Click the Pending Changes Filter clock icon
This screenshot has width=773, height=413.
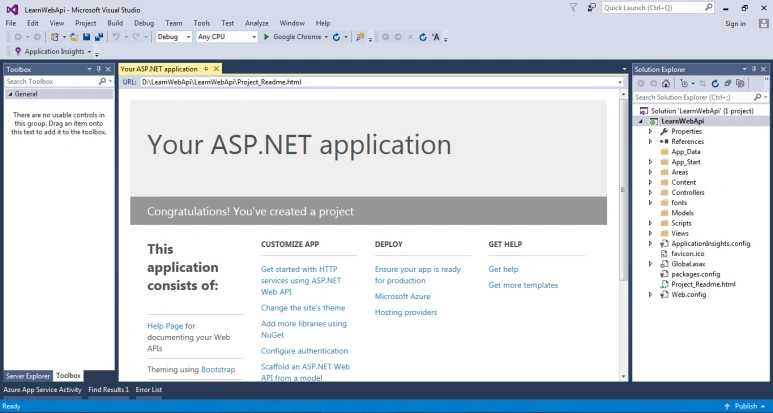click(684, 83)
